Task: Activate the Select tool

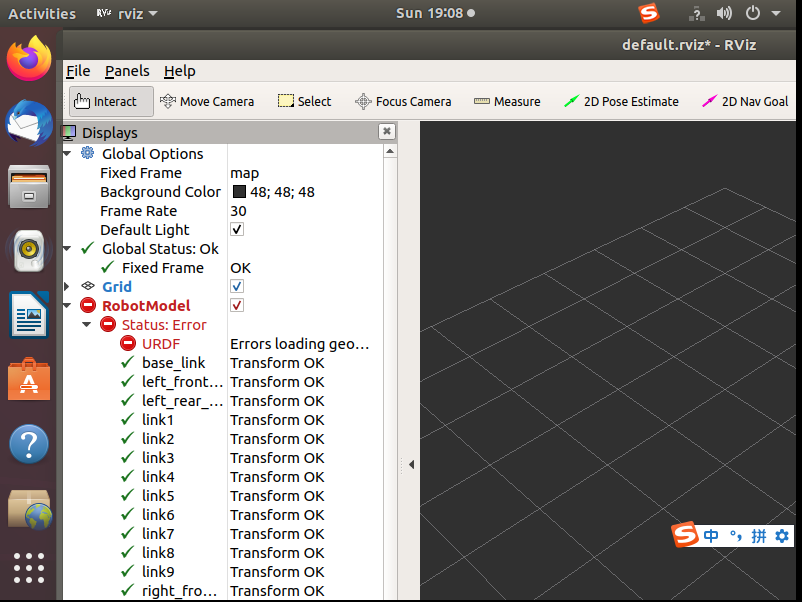Action: (x=304, y=101)
